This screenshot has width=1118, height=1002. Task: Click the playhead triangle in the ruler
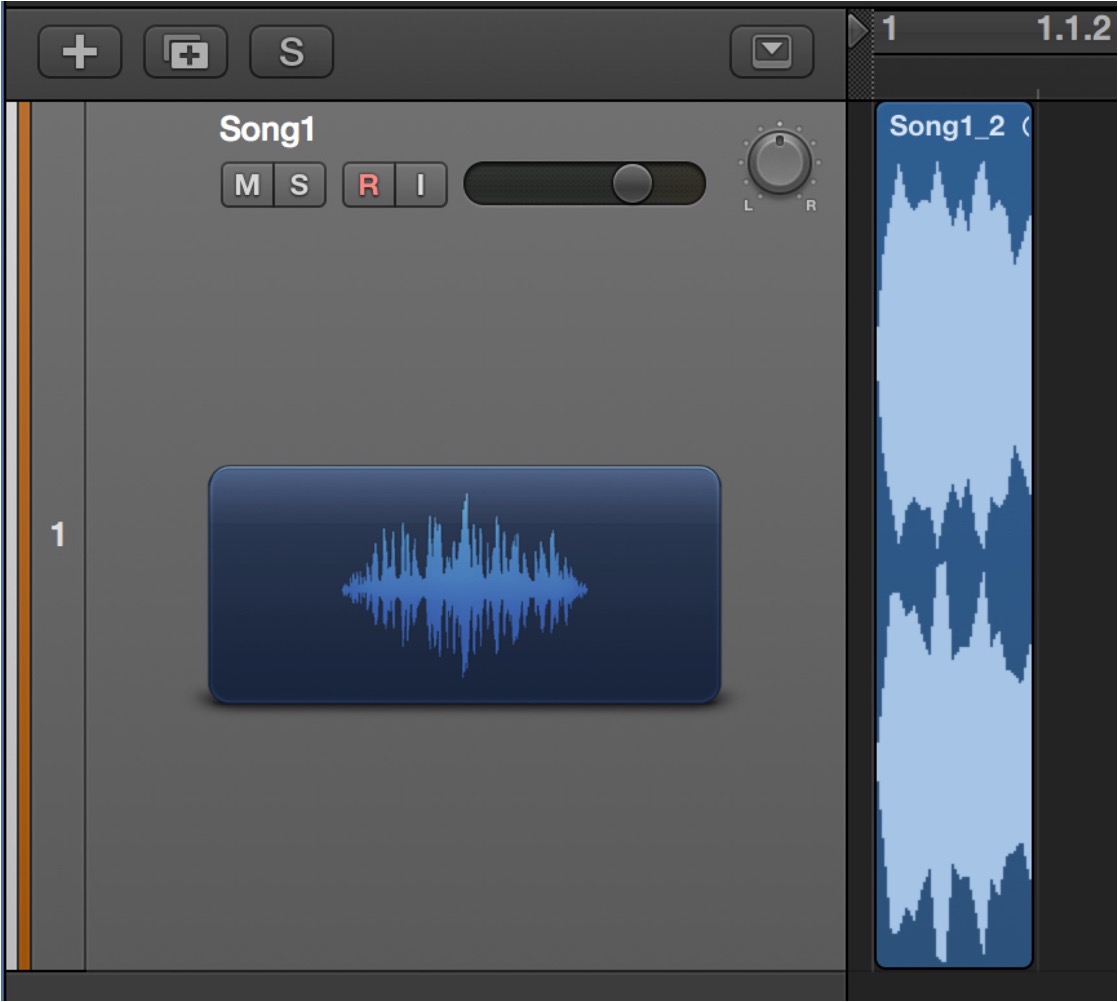[x=858, y=30]
